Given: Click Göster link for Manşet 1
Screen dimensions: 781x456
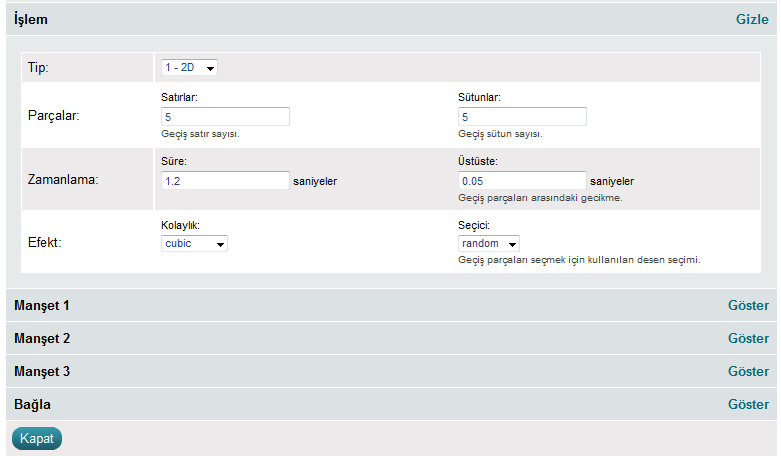Looking at the screenshot, I should [x=748, y=306].
